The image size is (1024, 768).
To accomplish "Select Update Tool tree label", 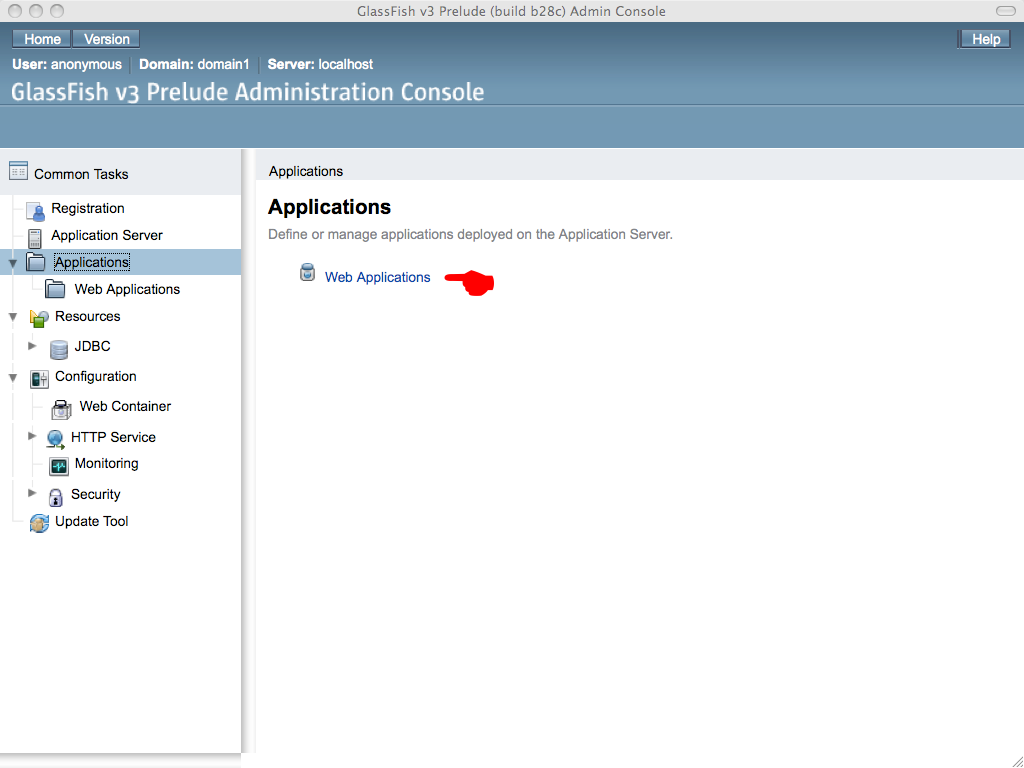I will [91, 521].
